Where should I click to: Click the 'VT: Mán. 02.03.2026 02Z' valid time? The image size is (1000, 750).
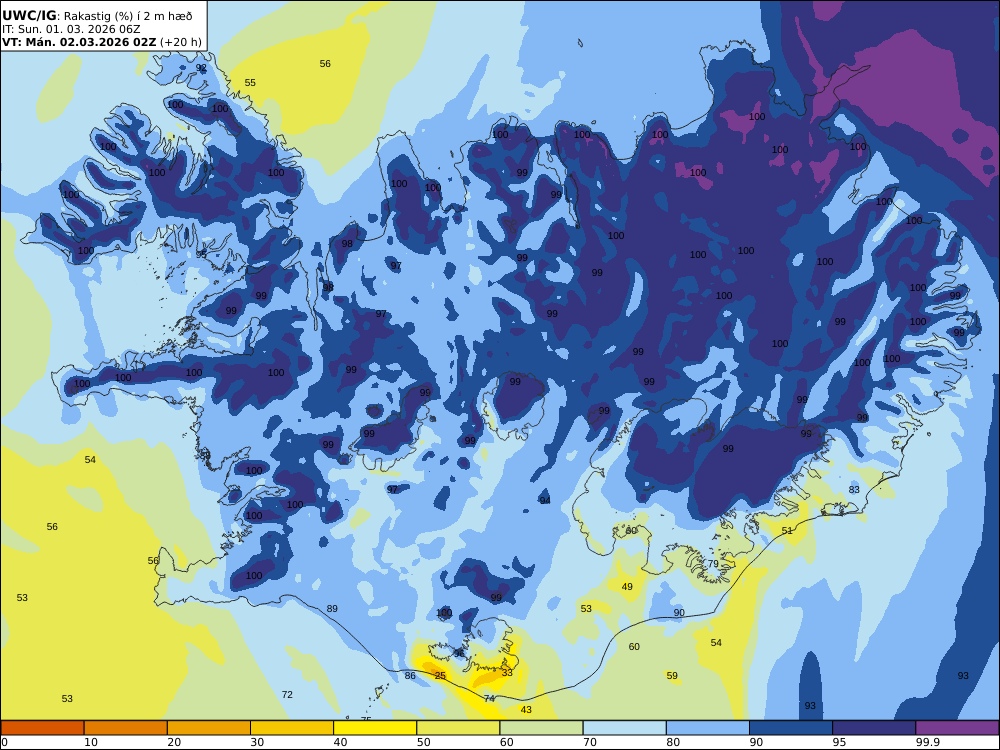[79, 42]
